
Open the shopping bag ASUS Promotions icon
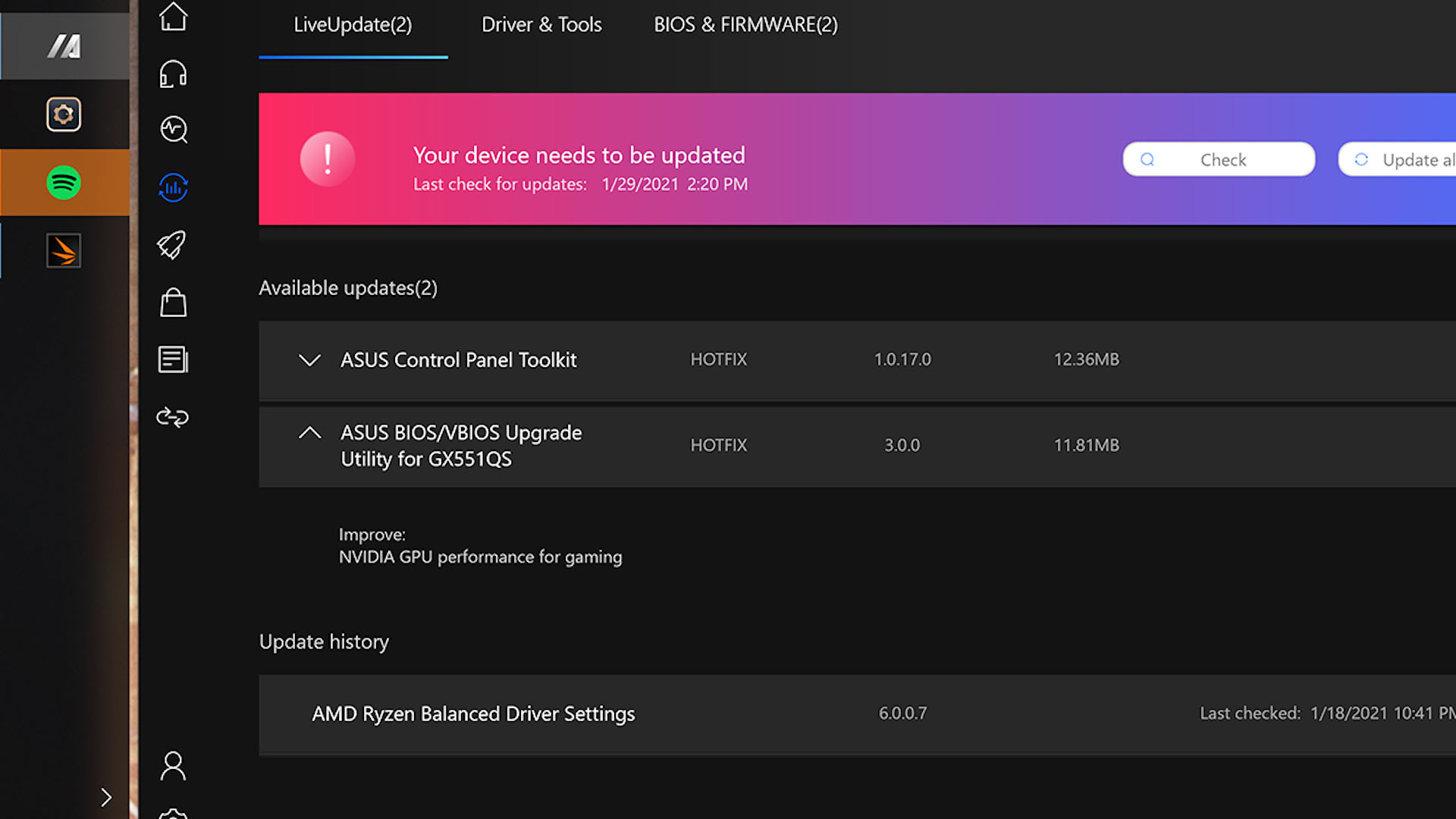click(173, 302)
